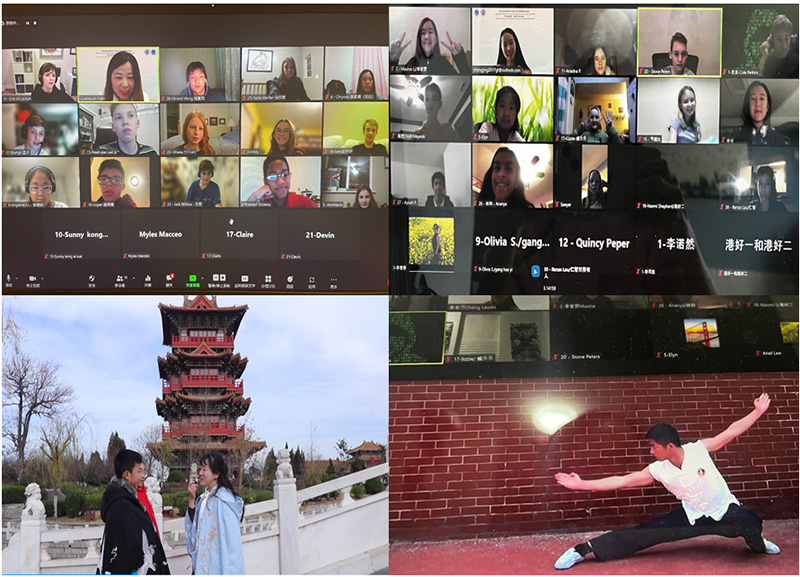
Task: Click the pause/stop recording icon
Action: pyautogui.click(x=217, y=279)
